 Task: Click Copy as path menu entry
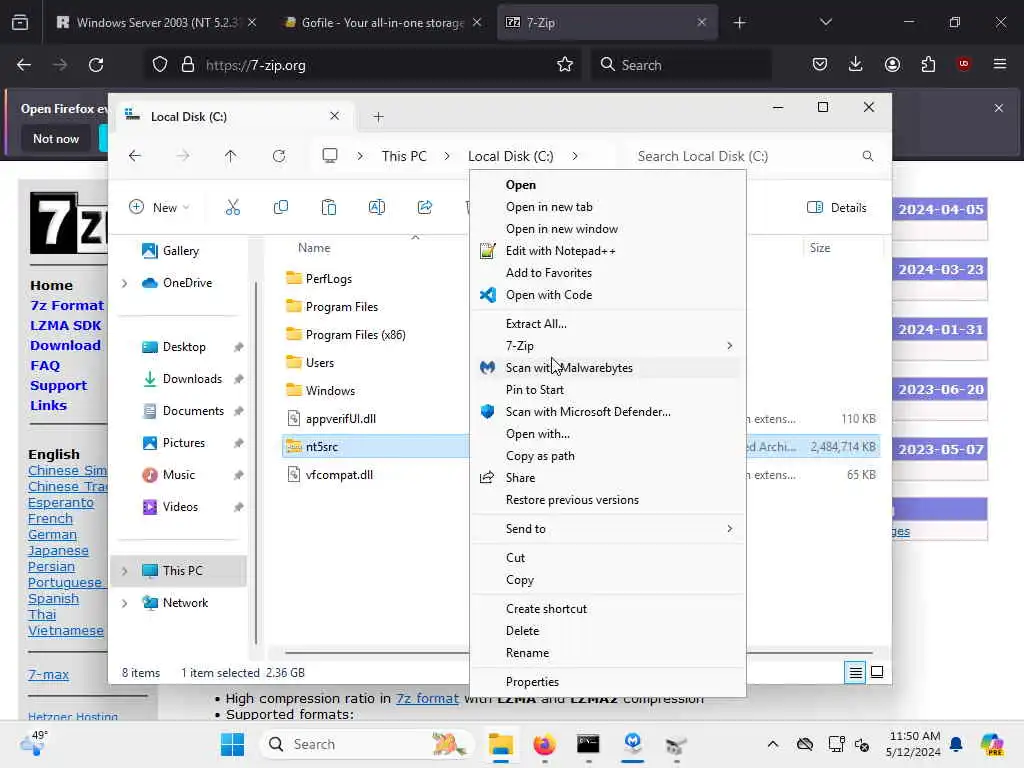coord(608,456)
